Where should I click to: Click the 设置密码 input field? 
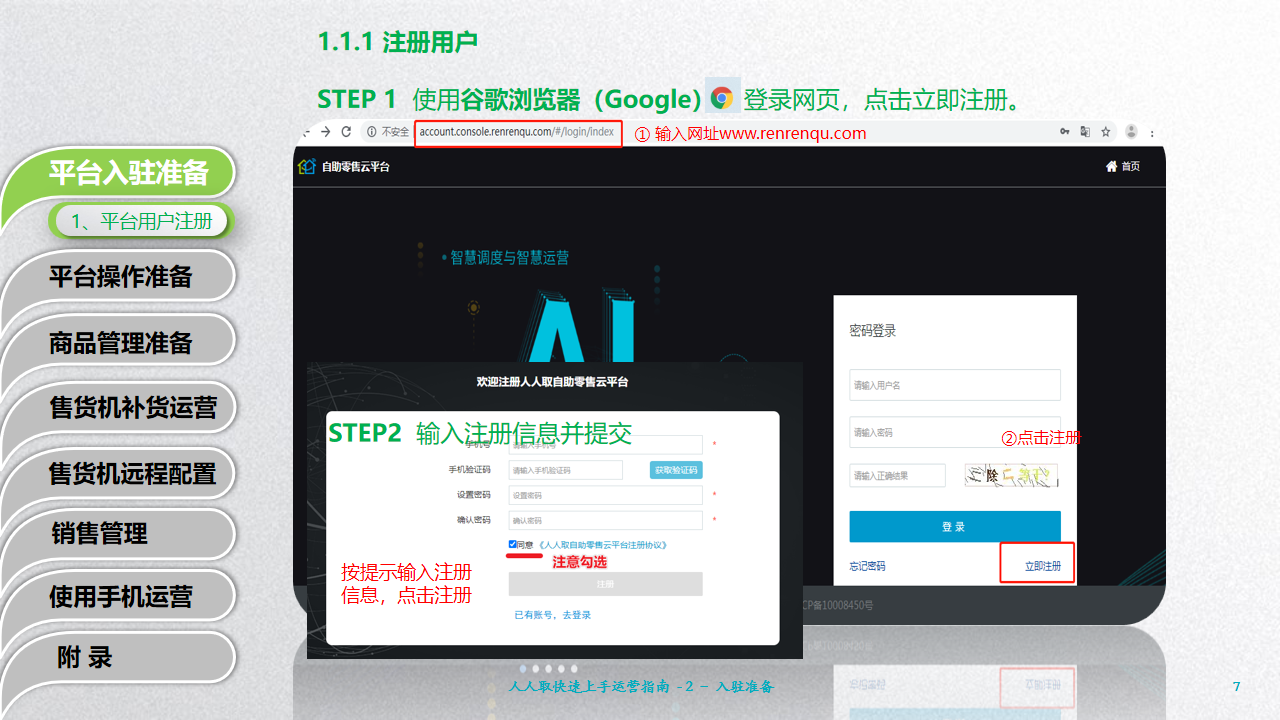click(x=605, y=495)
